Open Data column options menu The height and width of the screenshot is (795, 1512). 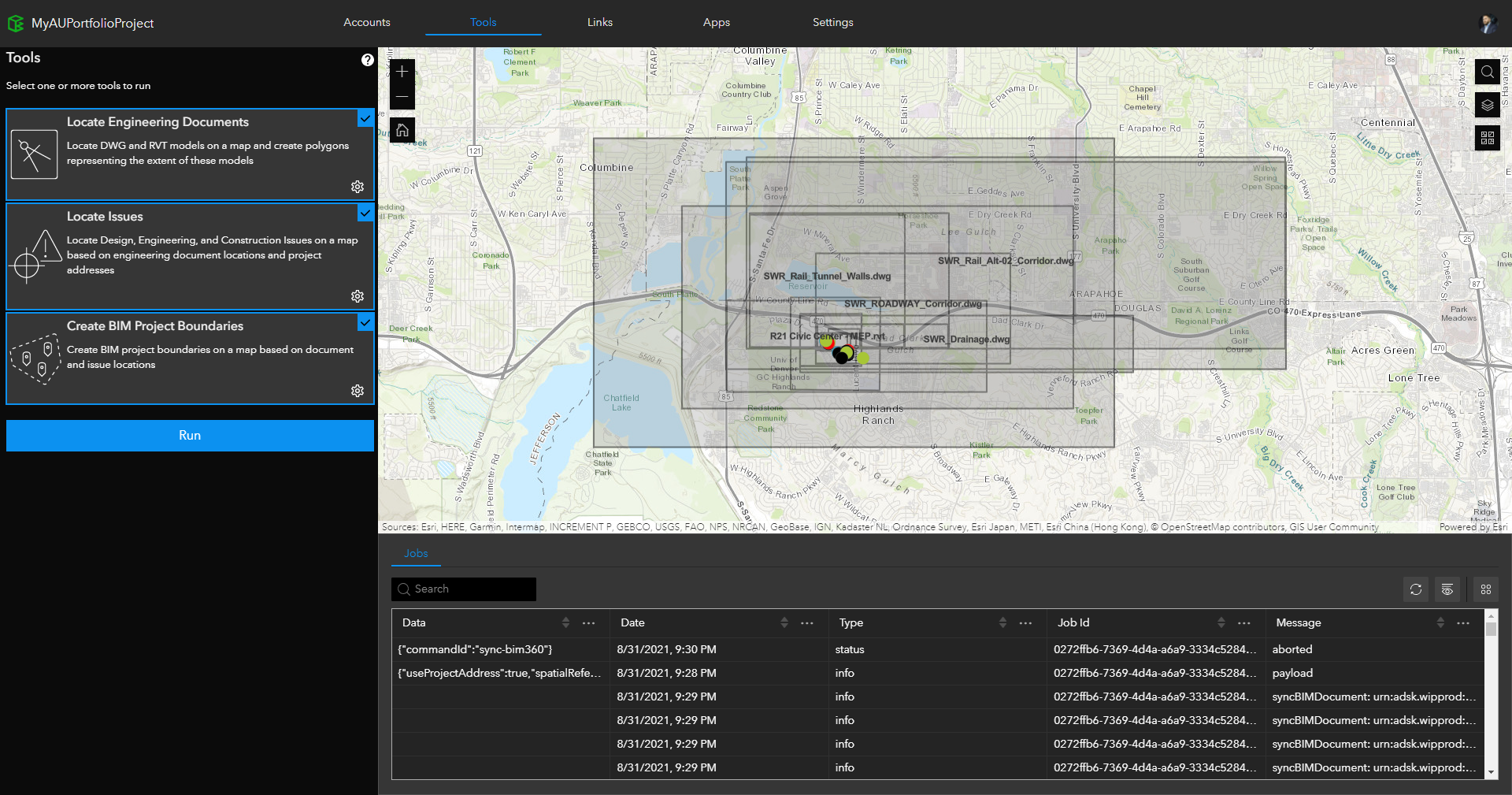click(x=588, y=623)
